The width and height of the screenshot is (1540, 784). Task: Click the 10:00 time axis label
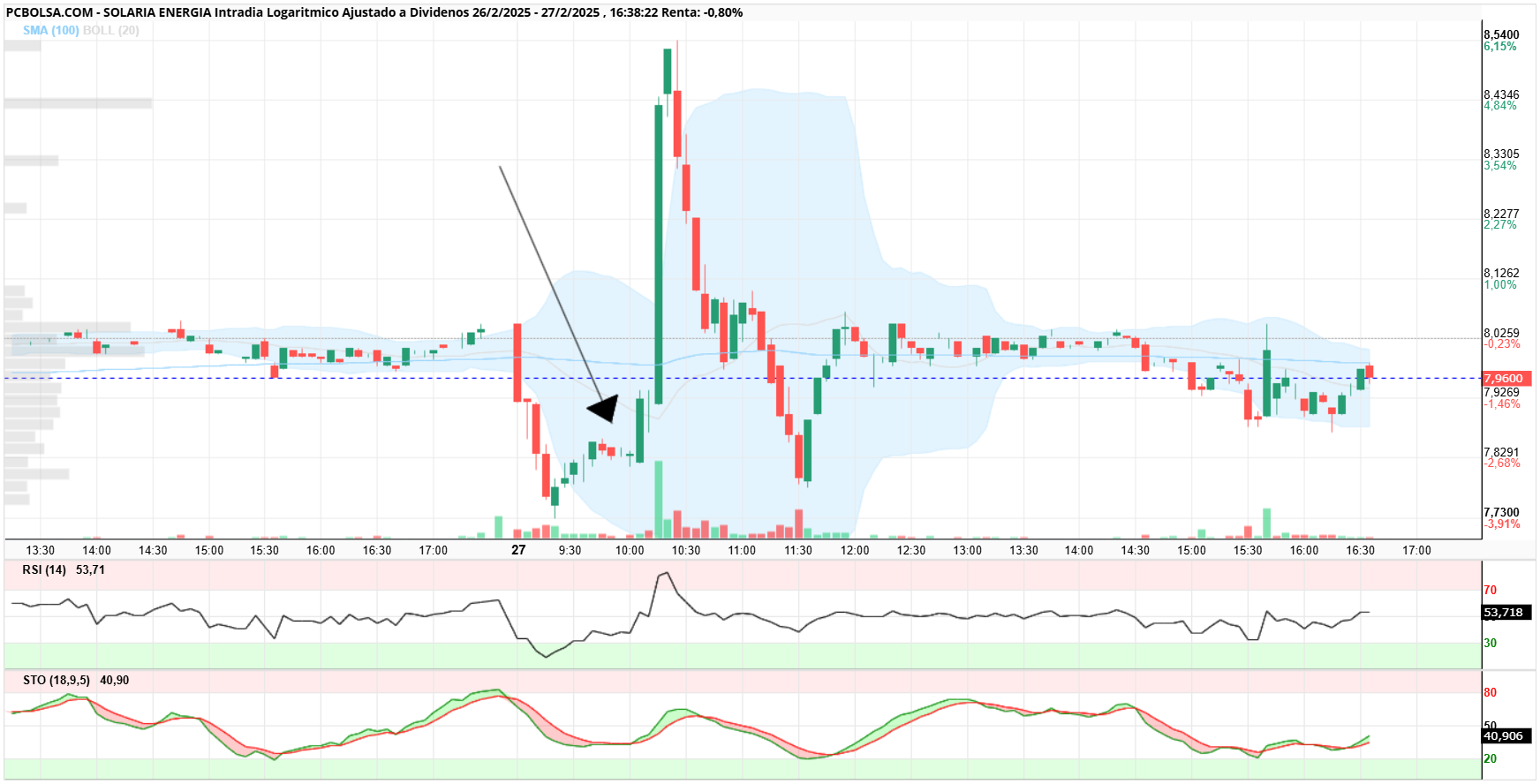tap(630, 550)
